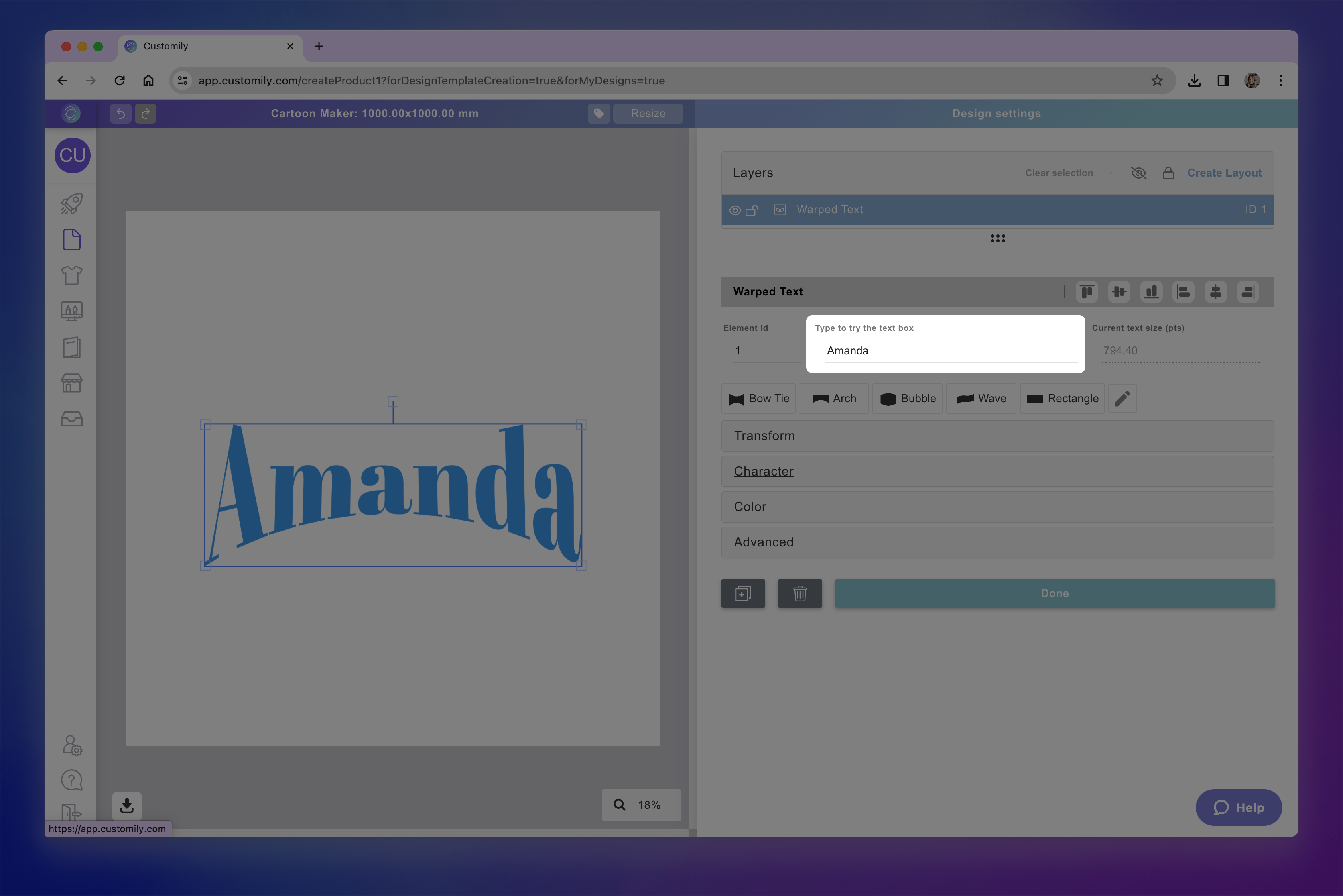This screenshot has width=1343, height=896.
Task: Select the Bow Tie warp shape
Action: click(758, 398)
